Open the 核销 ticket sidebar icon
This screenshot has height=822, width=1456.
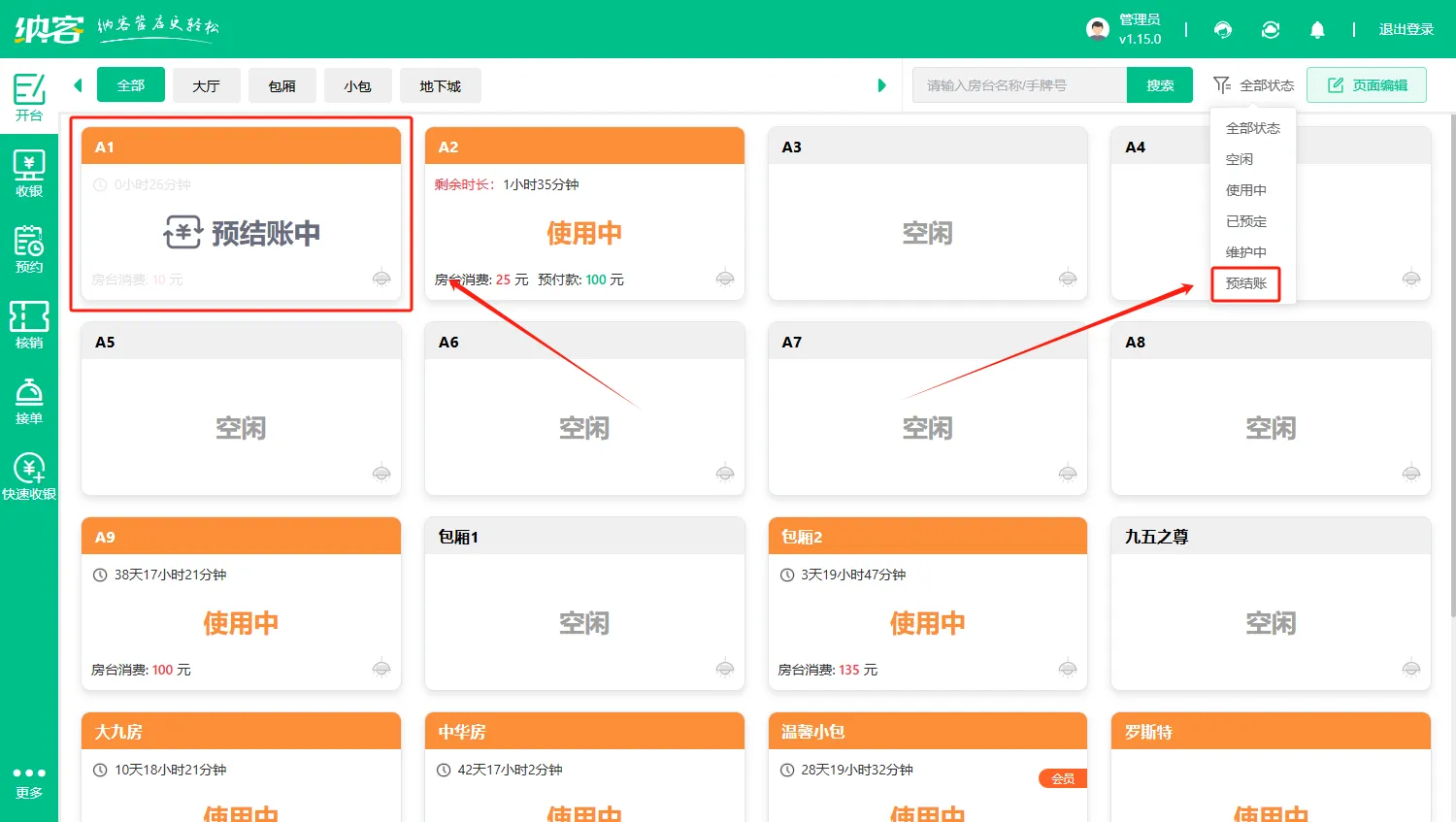(x=29, y=324)
